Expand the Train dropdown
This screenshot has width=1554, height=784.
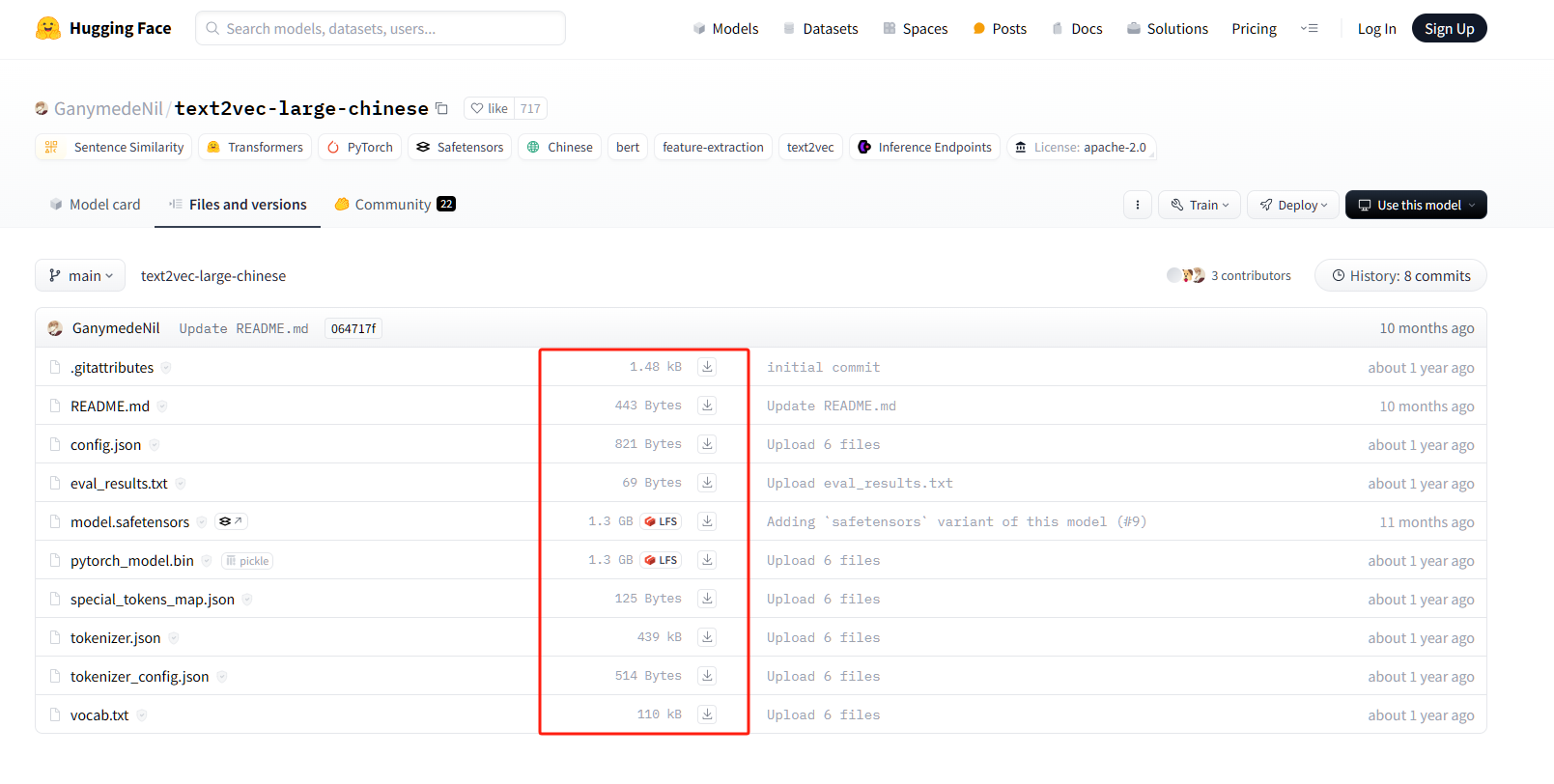[1200, 205]
